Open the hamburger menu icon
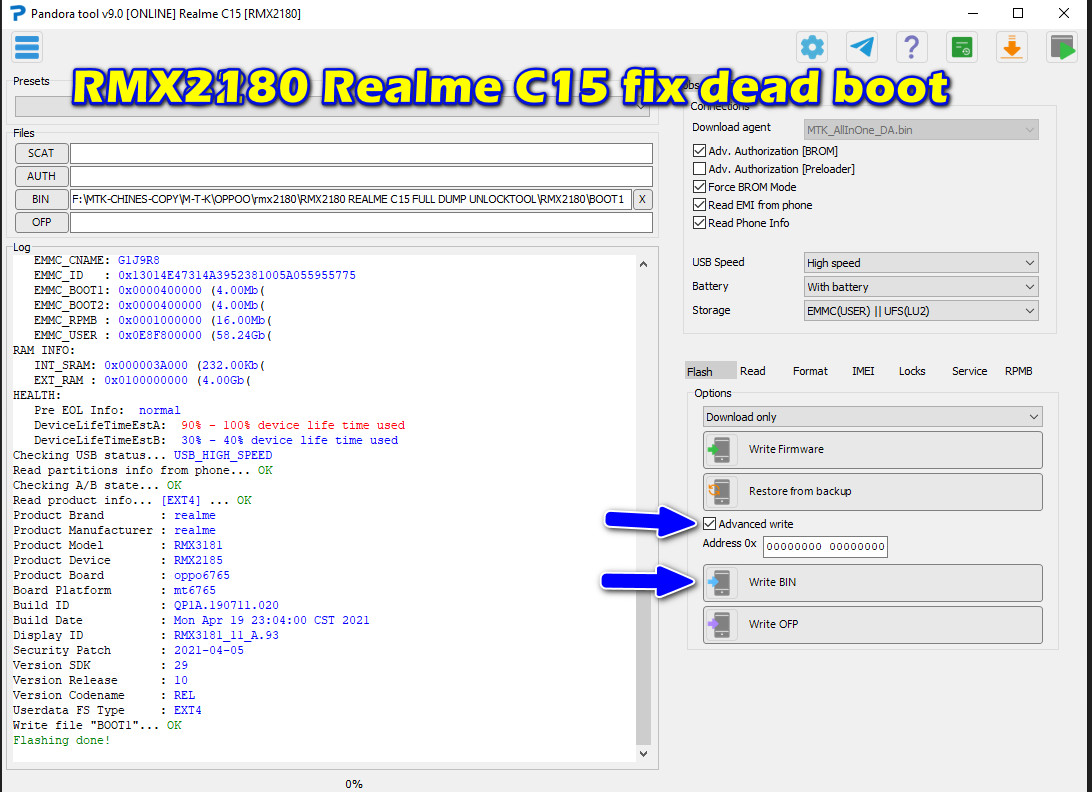 click(27, 48)
